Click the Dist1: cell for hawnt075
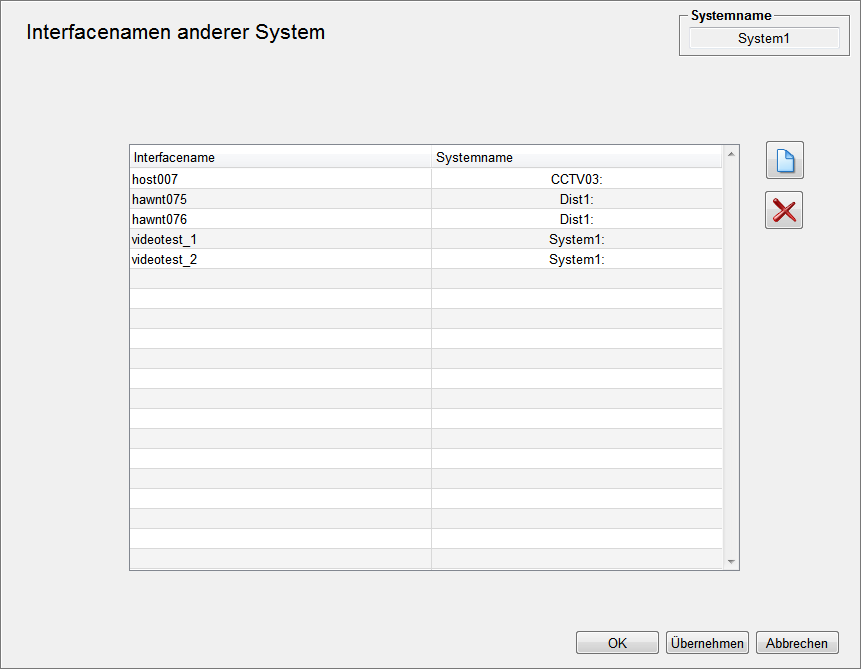Viewport: 861px width, 669px height. 577,199
